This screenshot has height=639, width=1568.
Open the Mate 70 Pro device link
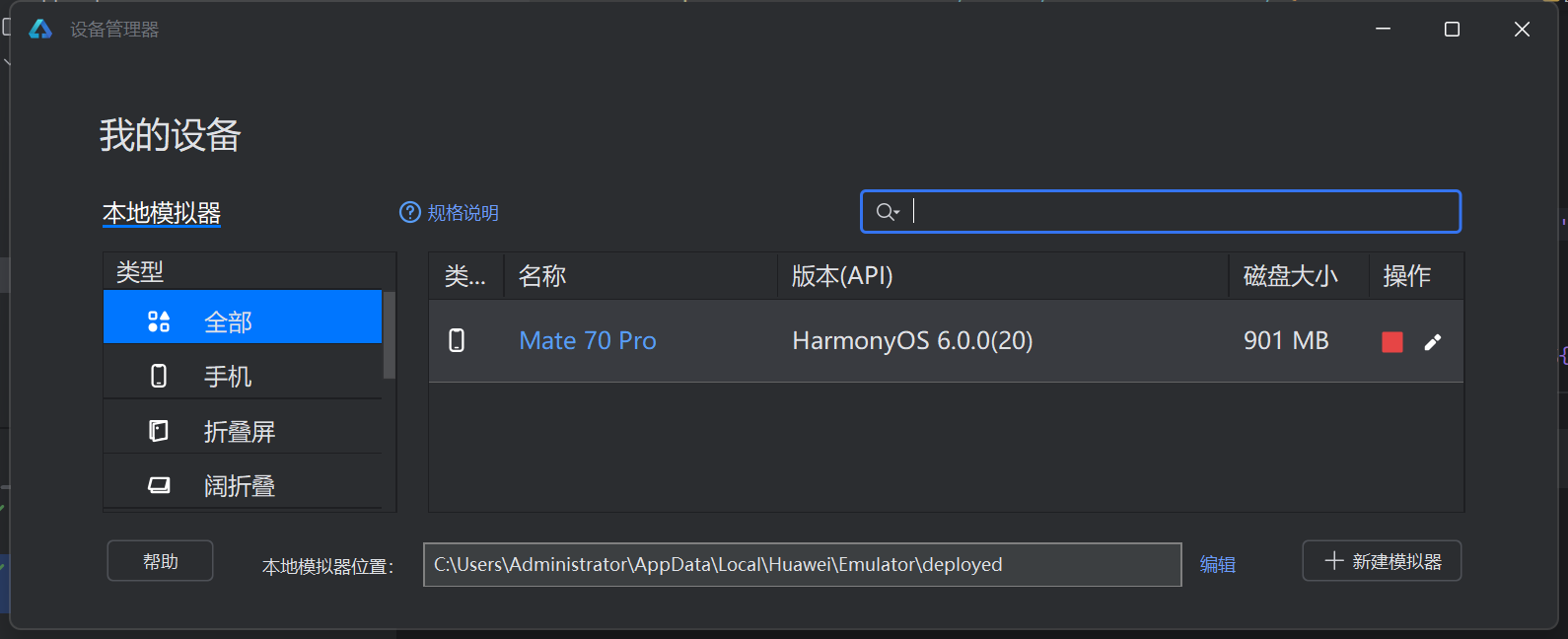[x=588, y=341]
